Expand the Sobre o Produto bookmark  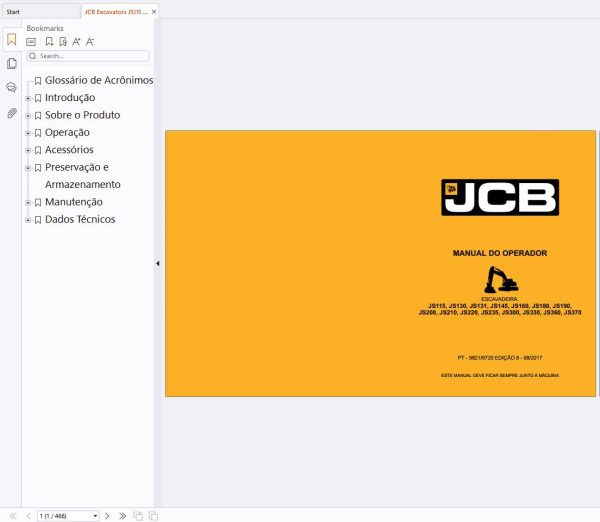[x=28, y=116]
